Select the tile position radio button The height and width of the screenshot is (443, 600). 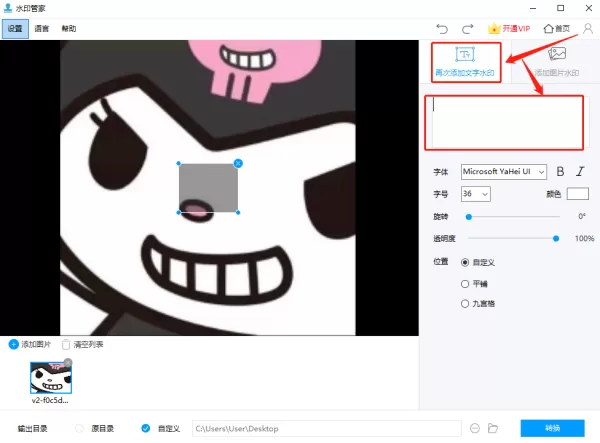(x=465, y=284)
